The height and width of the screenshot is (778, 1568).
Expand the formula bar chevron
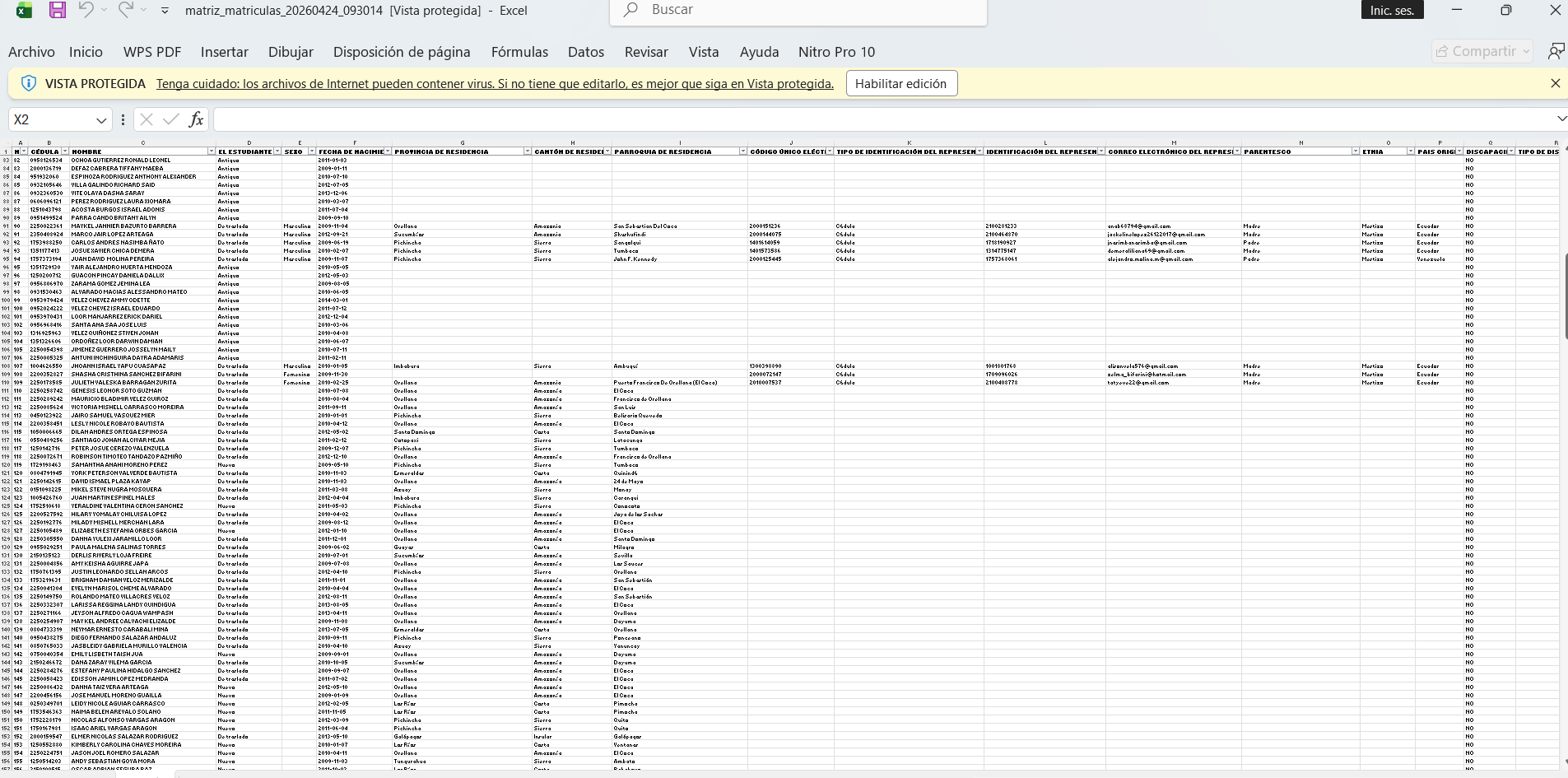(x=1561, y=119)
